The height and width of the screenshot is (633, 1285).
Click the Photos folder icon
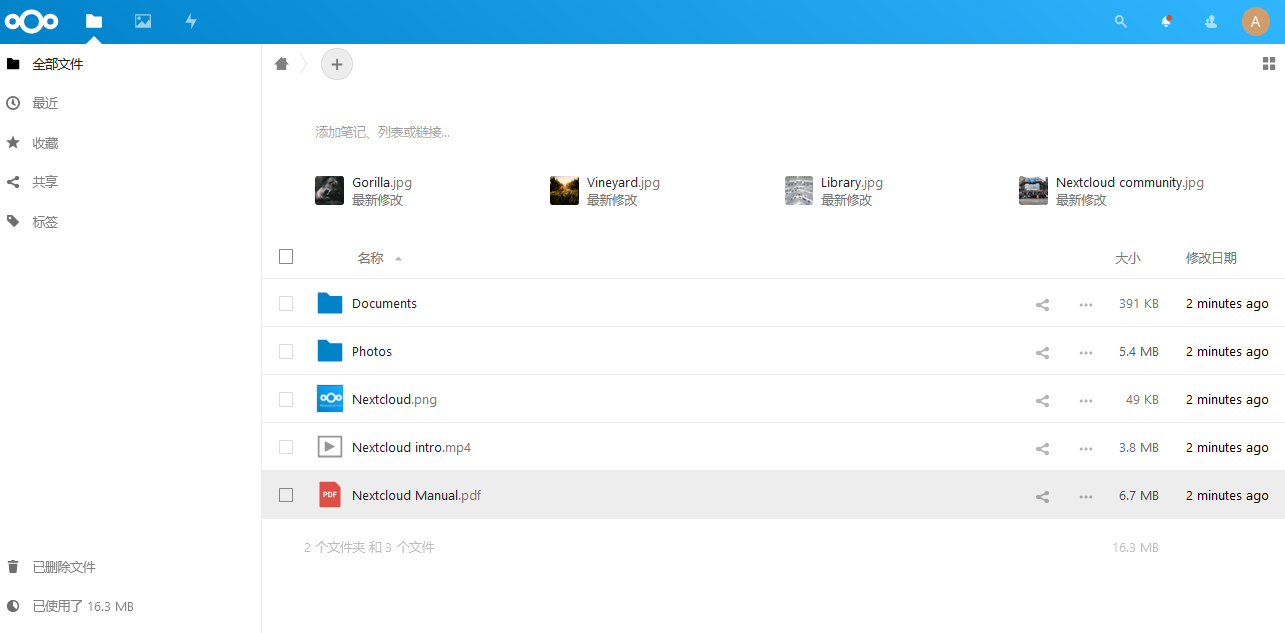tap(330, 351)
